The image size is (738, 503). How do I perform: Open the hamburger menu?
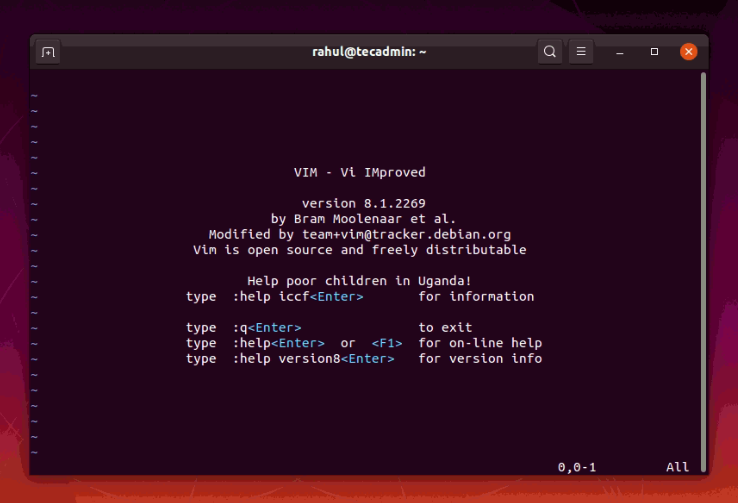coord(581,51)
